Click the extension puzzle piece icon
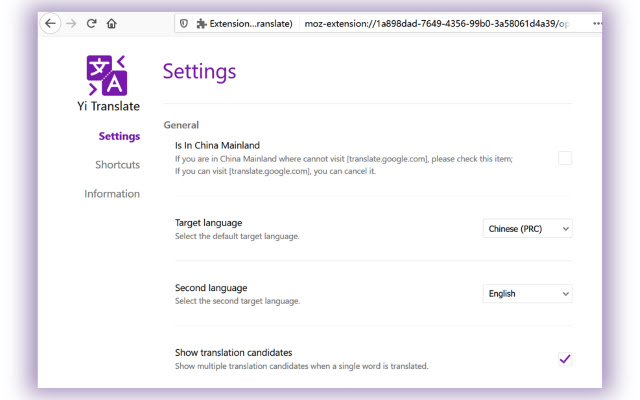640x400 pixels. tap(201, 23)
